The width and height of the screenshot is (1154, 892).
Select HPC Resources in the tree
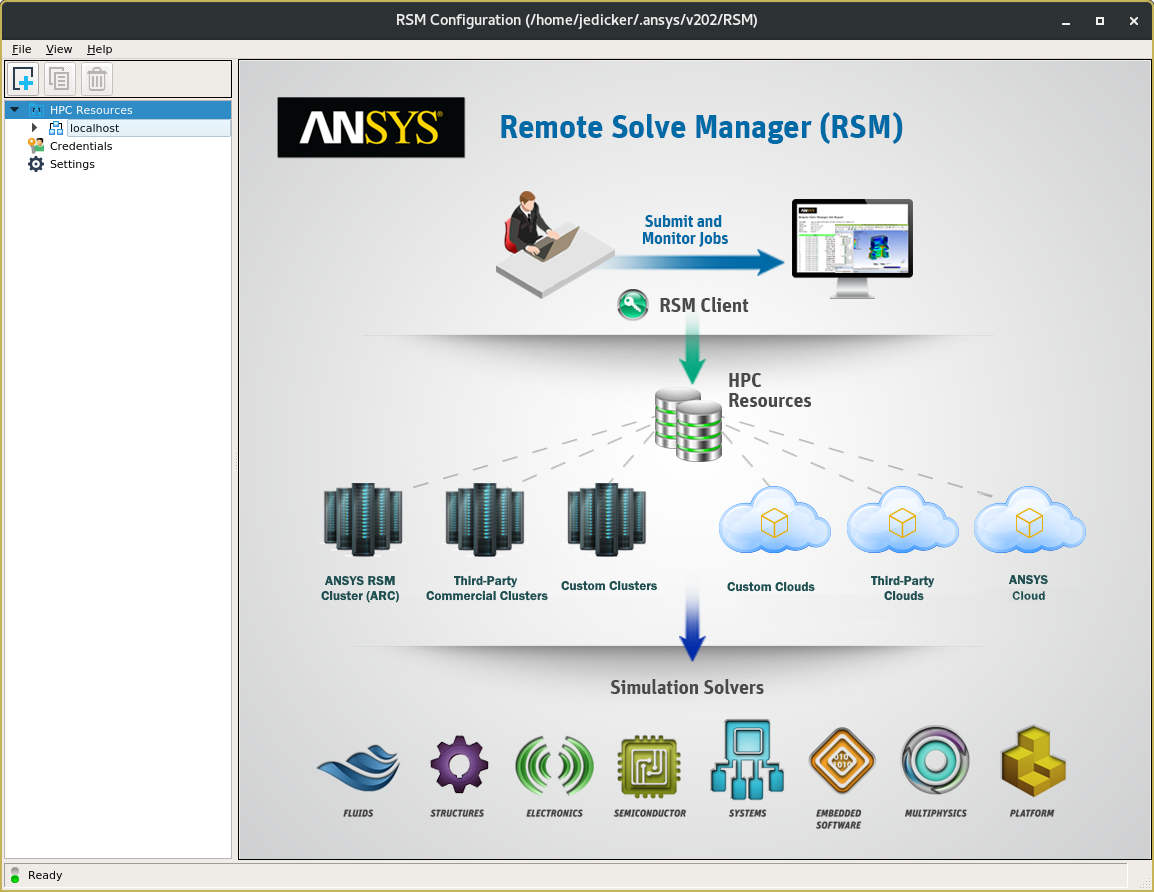[91, 110]
